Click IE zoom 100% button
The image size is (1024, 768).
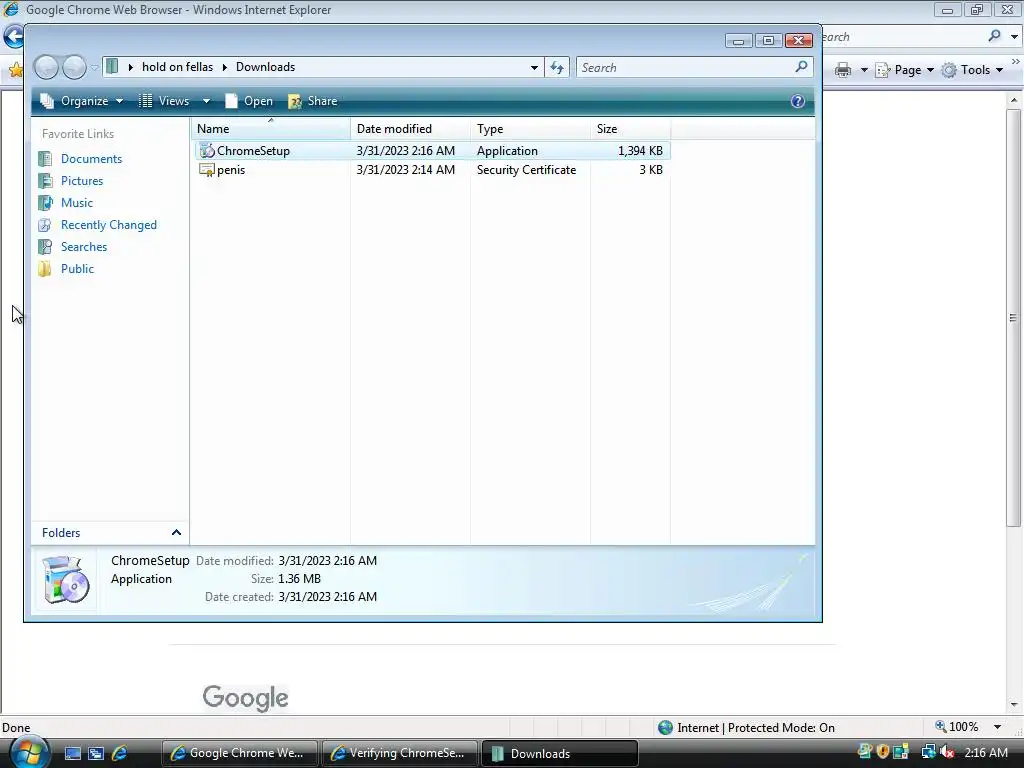pyautogui.click(x=957, y=727)
